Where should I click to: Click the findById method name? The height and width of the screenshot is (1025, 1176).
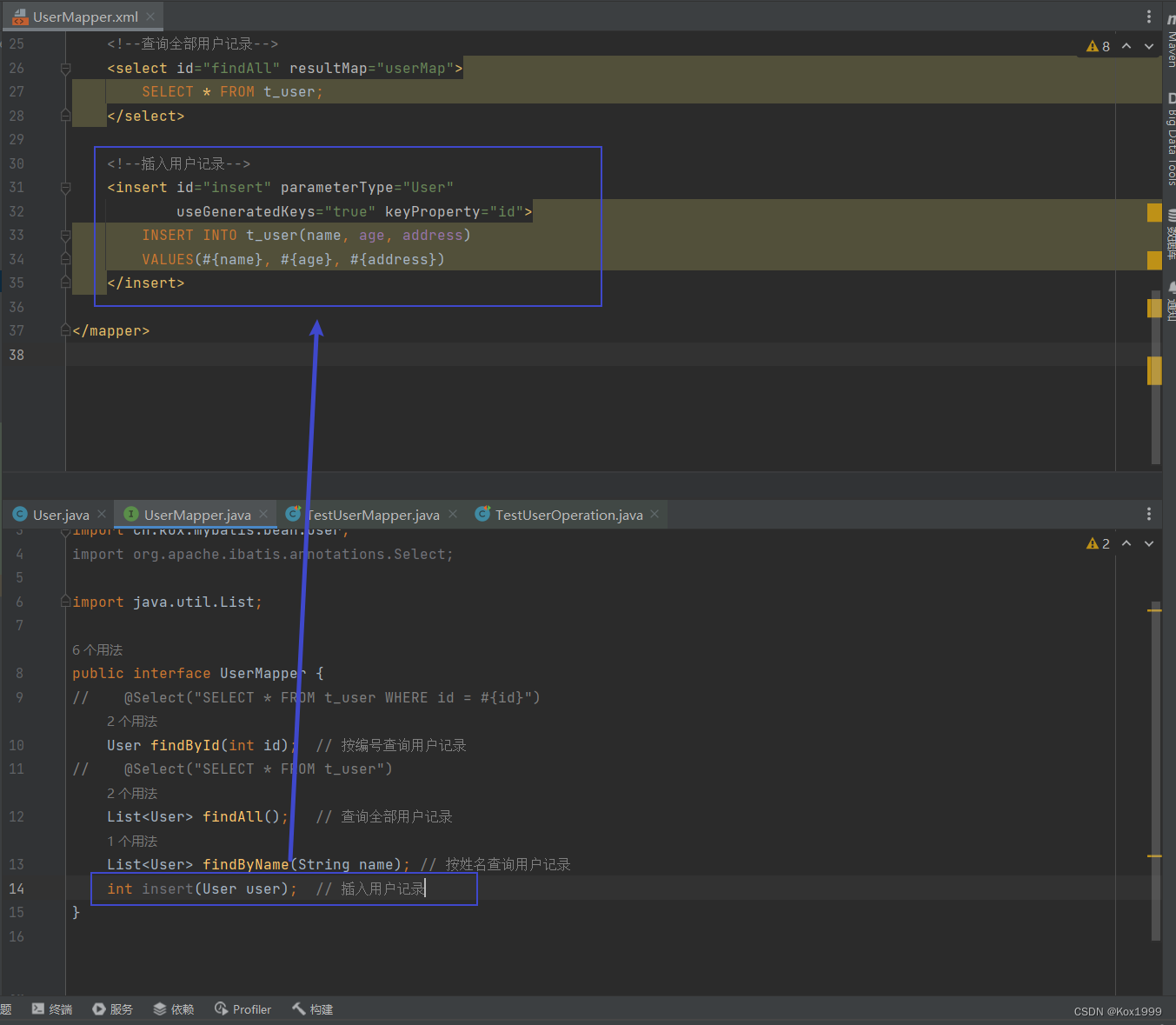[185, 745]
